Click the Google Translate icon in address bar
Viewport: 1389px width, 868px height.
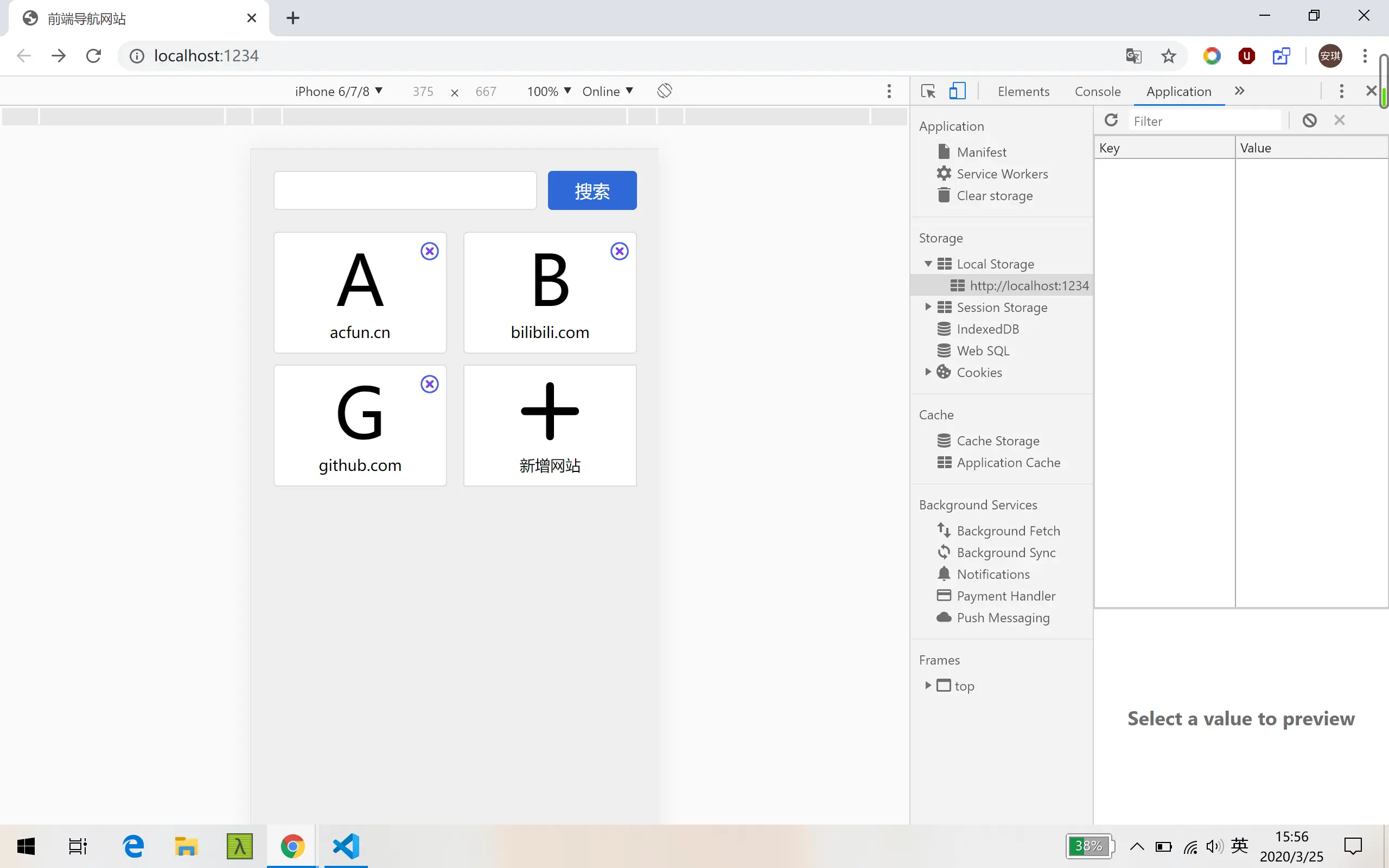coord(1133,56)
